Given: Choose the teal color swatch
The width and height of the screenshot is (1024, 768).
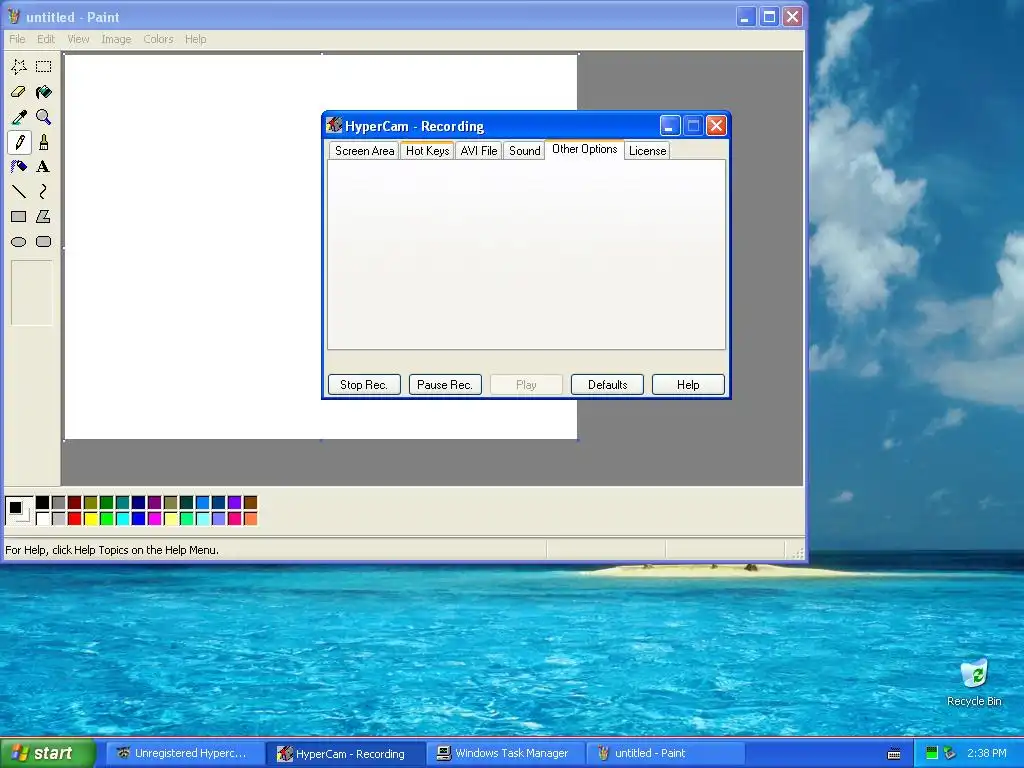Looking at the screenshot, I should point(123,502).
